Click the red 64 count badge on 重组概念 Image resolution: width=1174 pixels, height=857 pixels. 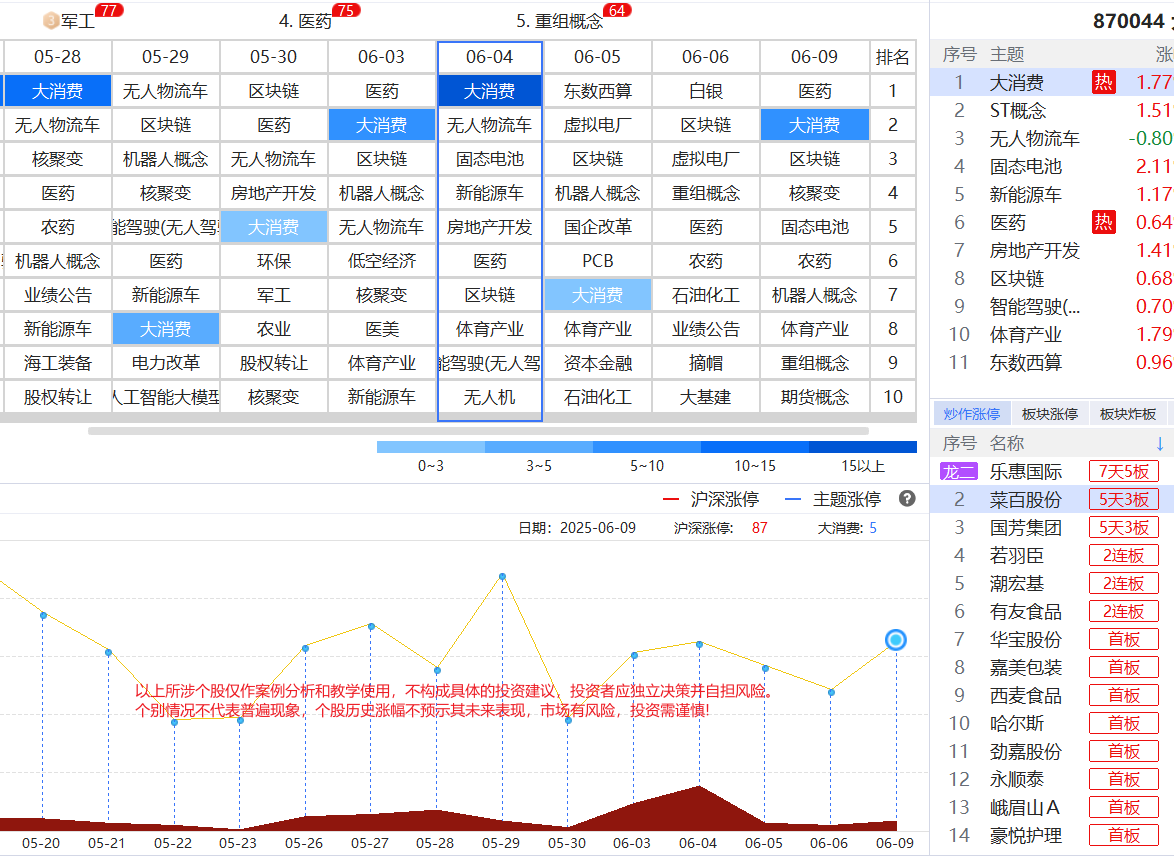coord(617,10)
